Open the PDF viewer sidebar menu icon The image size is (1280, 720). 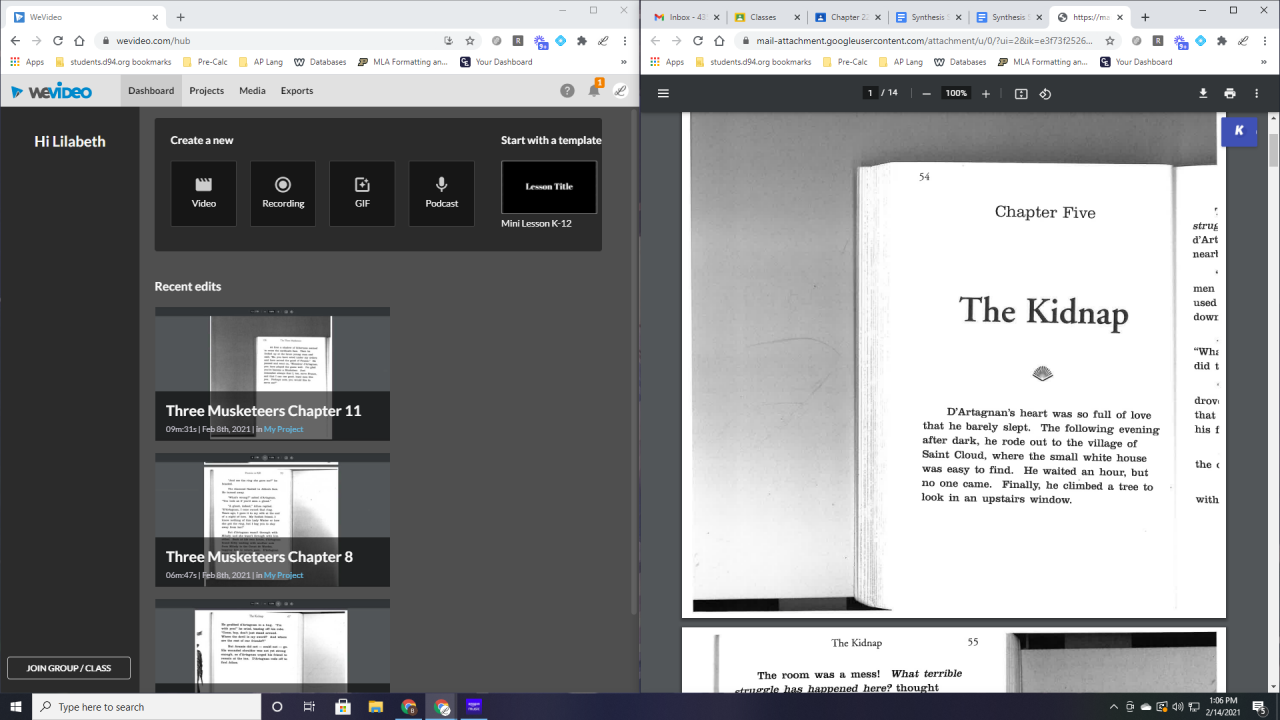[663, 93]
